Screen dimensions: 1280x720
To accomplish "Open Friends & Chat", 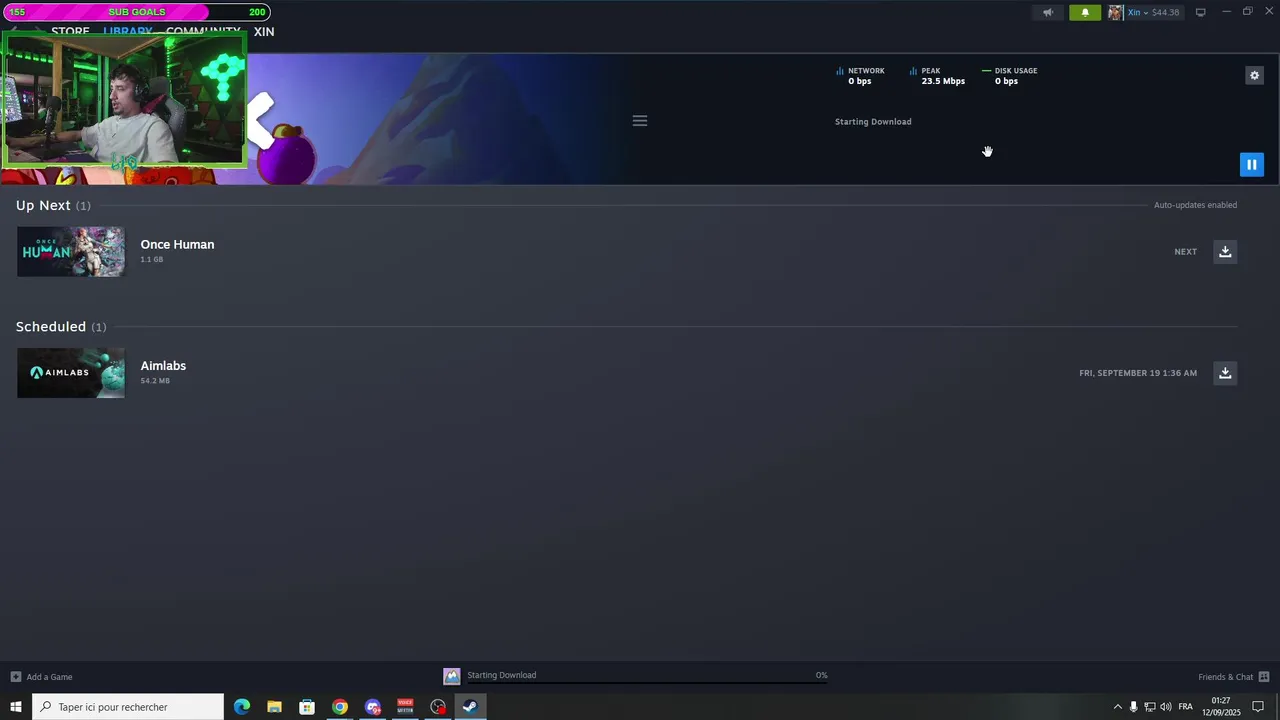I will tap(1225, 677).
